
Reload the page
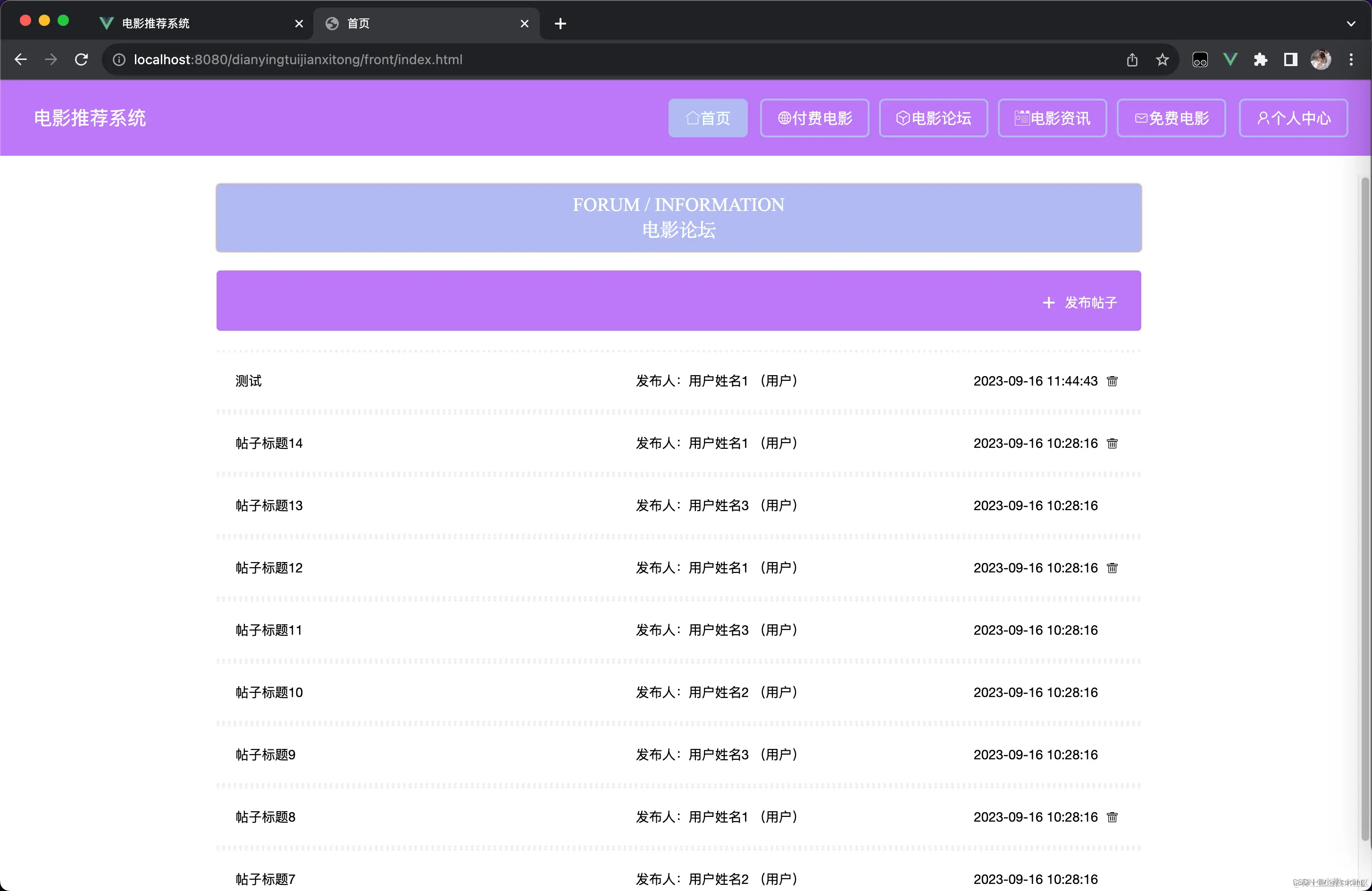[x=81, y=59]
